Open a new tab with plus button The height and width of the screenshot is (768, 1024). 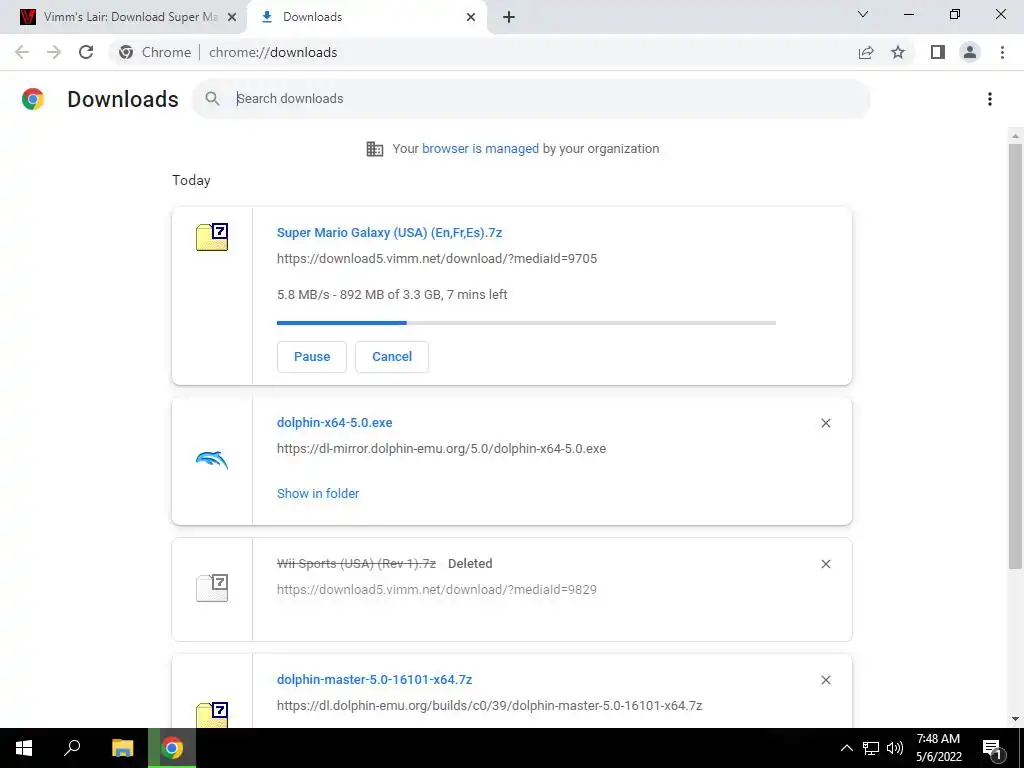tap(509, 17)
